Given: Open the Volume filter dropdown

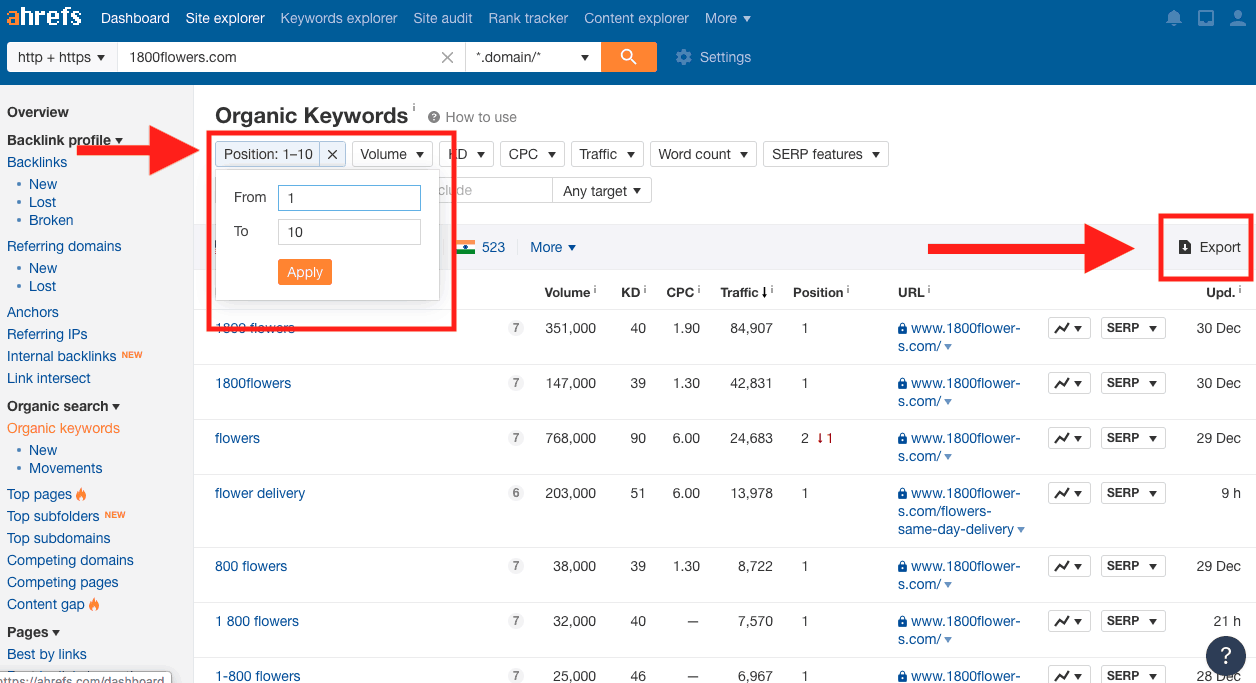Looking at the screenshot, I should pyautogui.click(x=392, y=154).
